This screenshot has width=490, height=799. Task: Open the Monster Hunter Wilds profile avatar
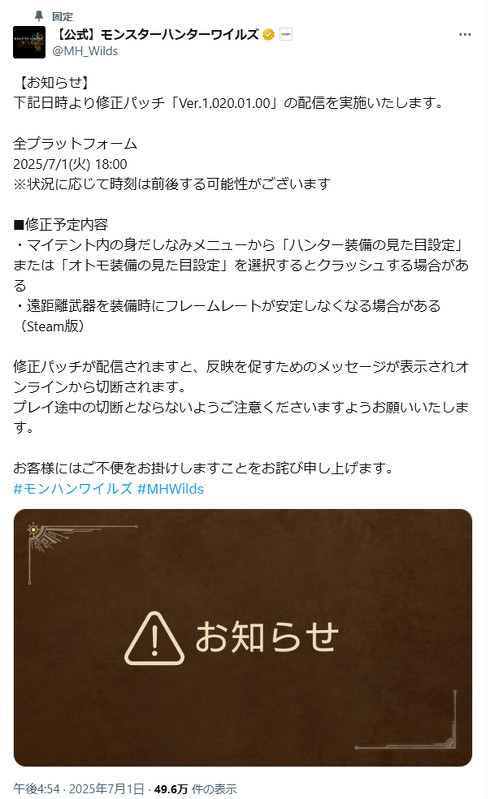click(x=29, y=42)
